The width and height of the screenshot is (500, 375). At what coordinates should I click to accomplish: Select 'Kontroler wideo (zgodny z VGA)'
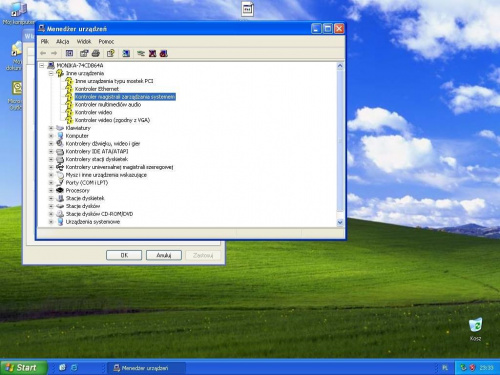[112, 120]
